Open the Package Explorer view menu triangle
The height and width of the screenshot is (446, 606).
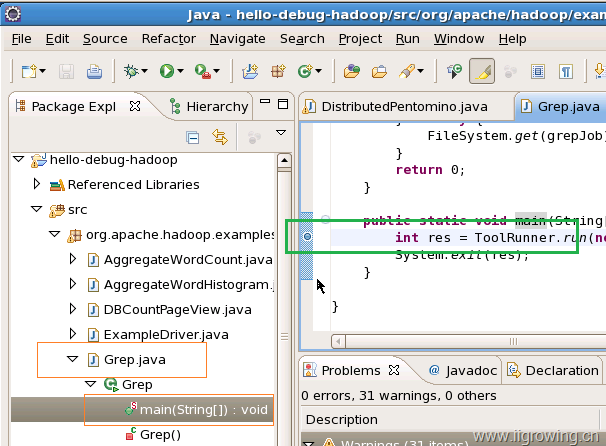point(281,133)
